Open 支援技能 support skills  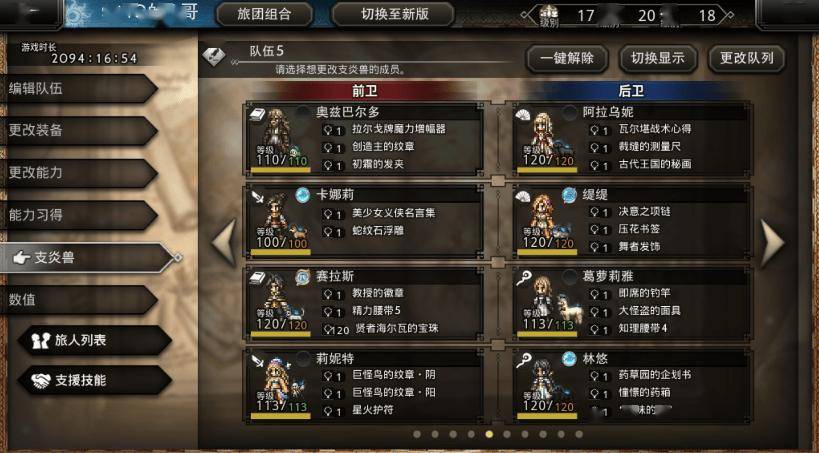click(x=94, y=380)
